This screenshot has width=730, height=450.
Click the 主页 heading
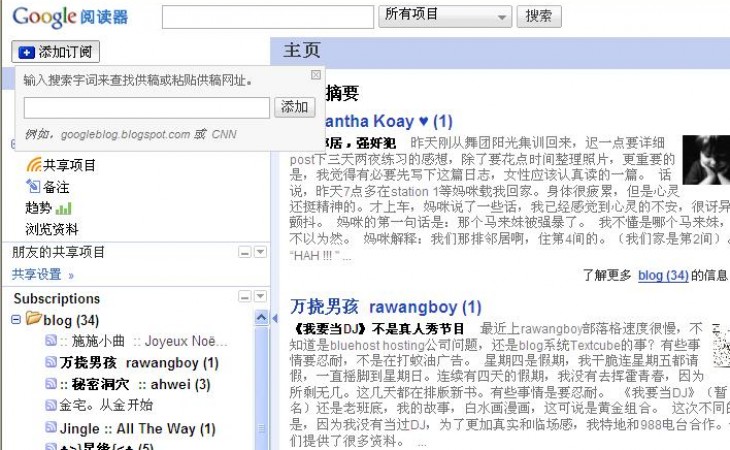[x=302, y=50]
